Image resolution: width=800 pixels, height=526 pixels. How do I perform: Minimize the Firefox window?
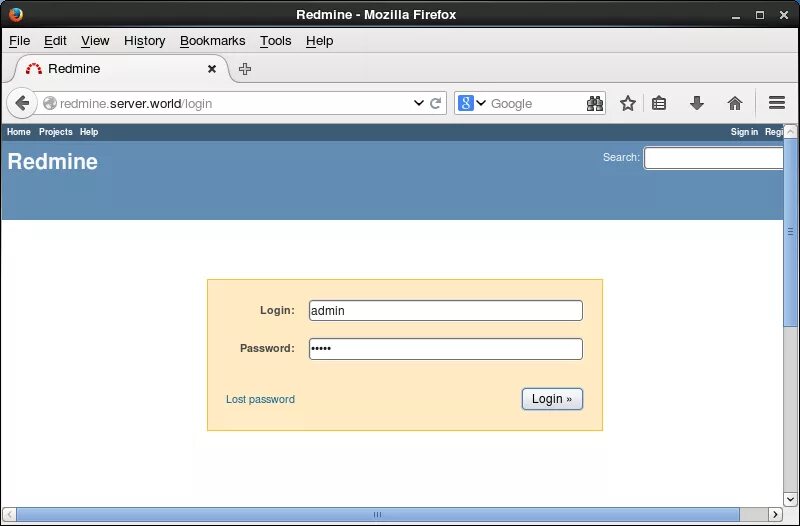click(736, 15)
